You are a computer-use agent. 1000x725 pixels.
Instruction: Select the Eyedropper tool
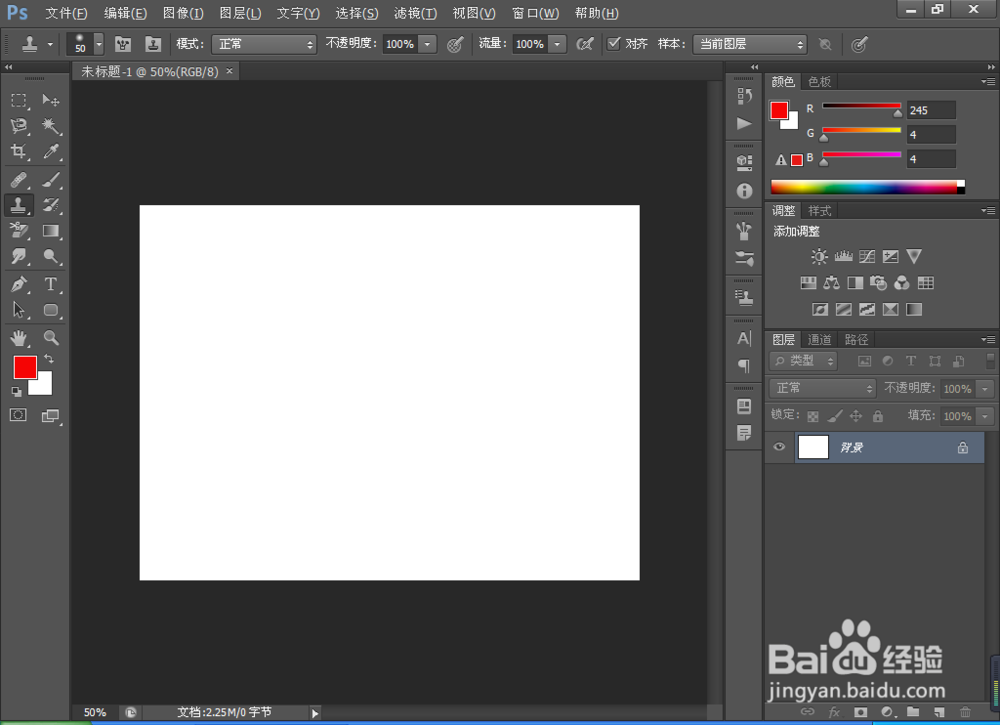50,151
